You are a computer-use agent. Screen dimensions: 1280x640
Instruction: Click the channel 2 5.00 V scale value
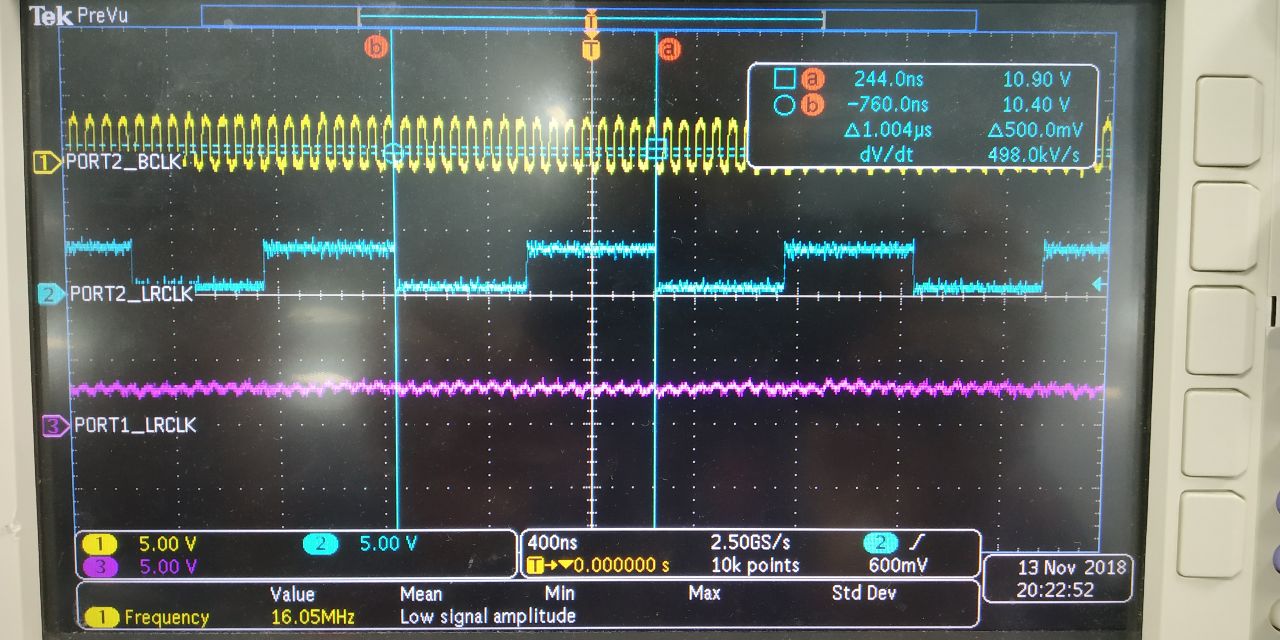(x=388, y=544)
